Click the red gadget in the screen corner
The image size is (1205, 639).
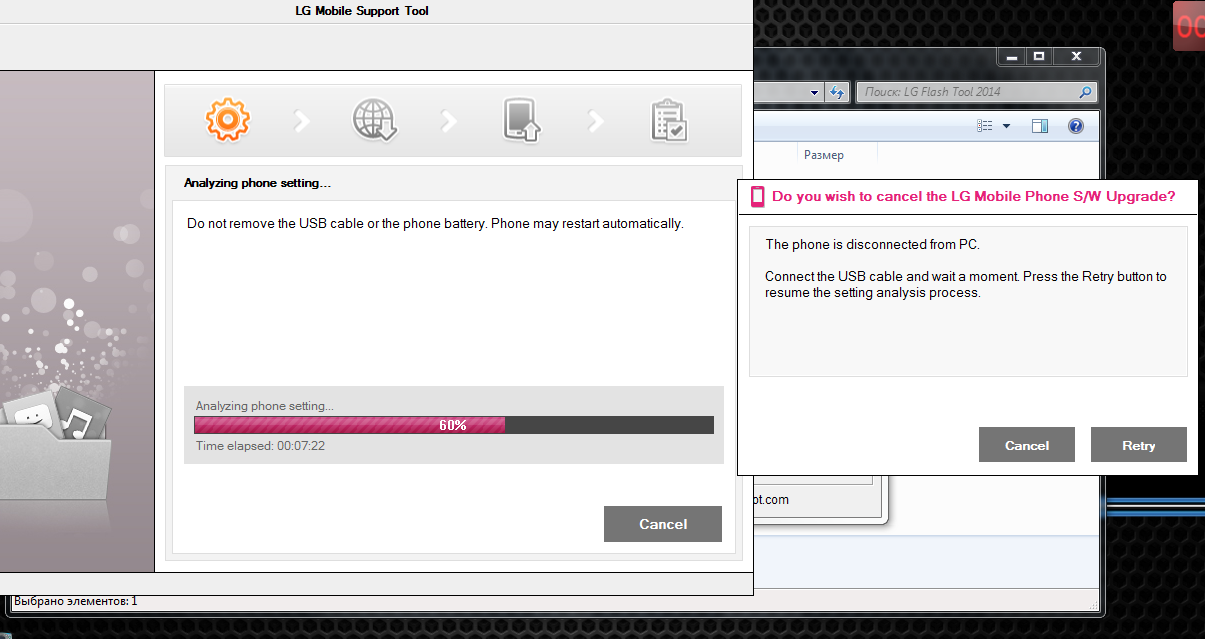(x=1189, y=26)
